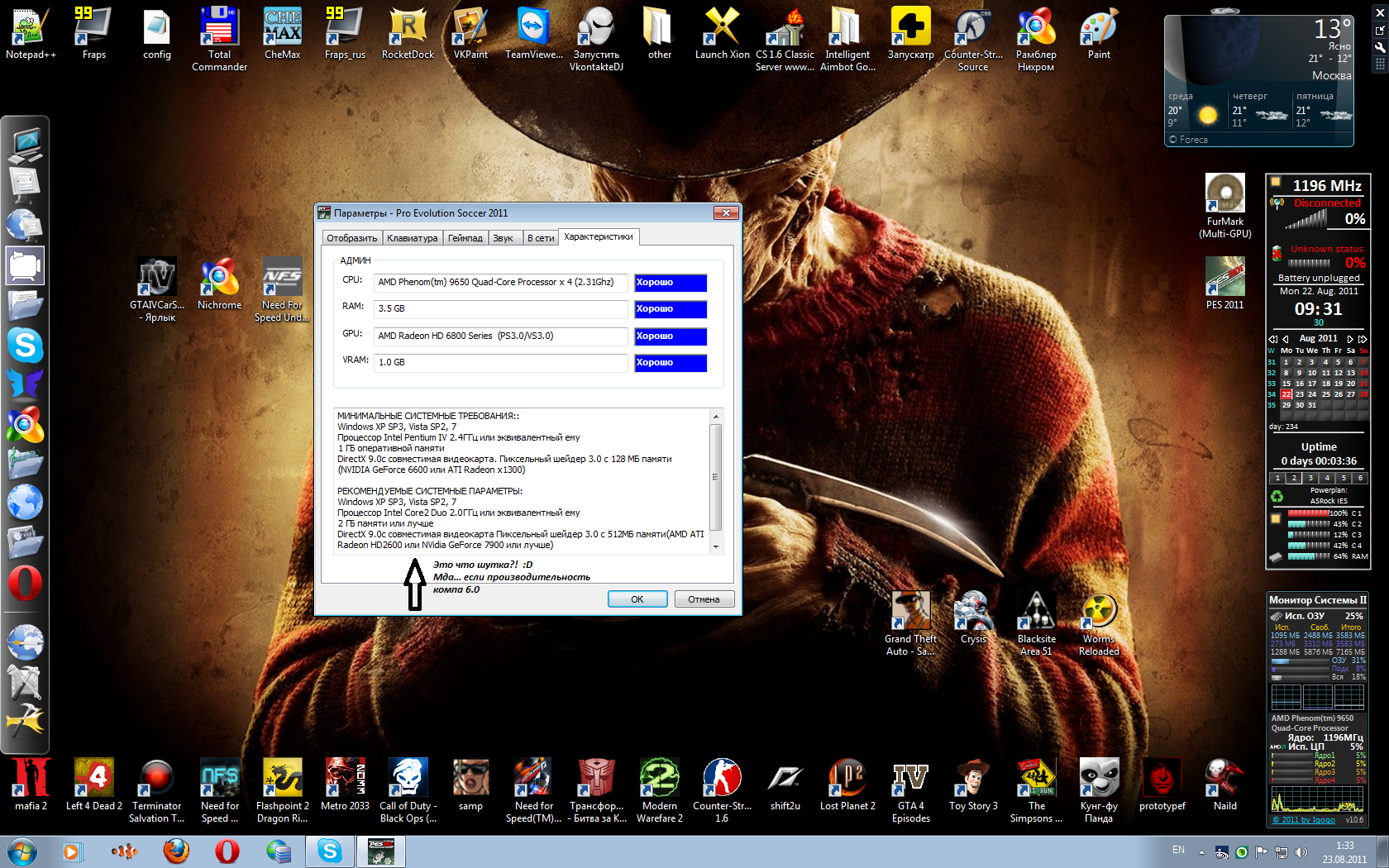Select the camera icon in the left dock
Viewport: 1389px width, 868px height.
click(25, 265)
